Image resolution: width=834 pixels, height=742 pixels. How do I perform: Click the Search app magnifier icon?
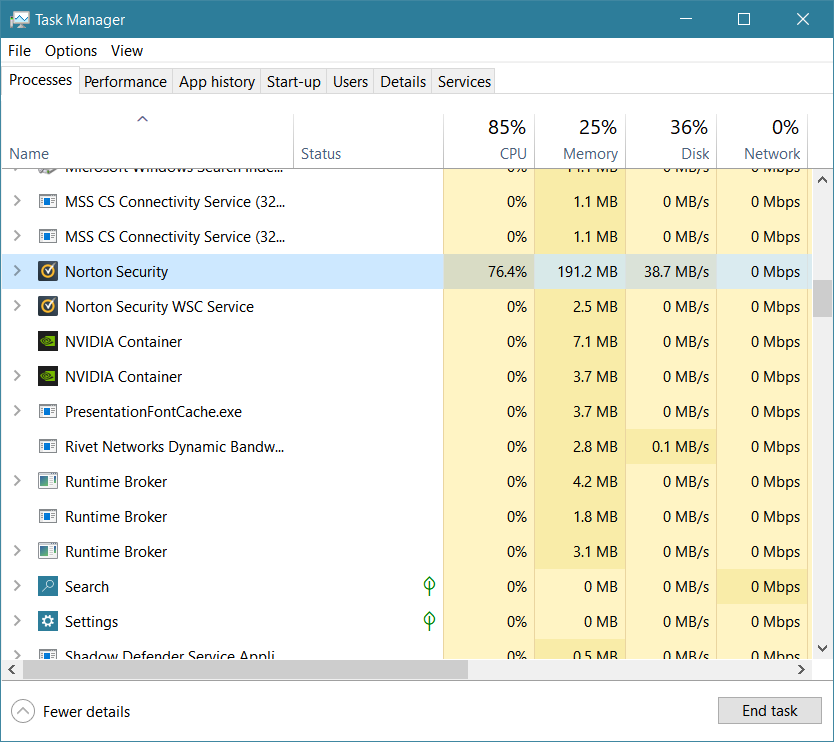(x=47, y=587)
